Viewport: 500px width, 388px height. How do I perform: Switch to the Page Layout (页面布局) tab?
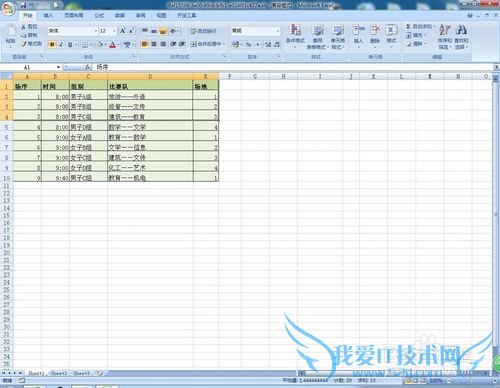(x=74, y=15)
